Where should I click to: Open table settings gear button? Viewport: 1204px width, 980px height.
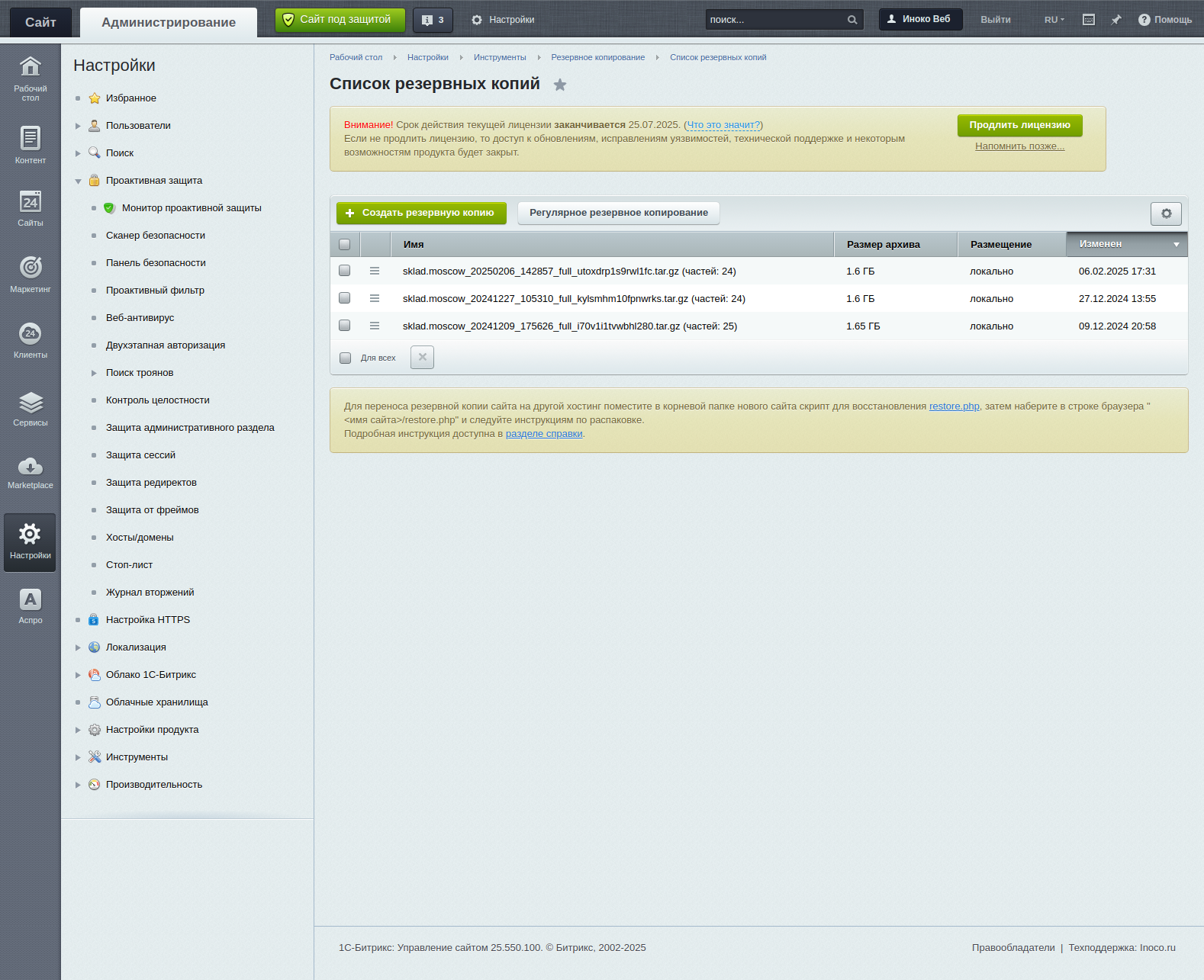(1165, 214)
